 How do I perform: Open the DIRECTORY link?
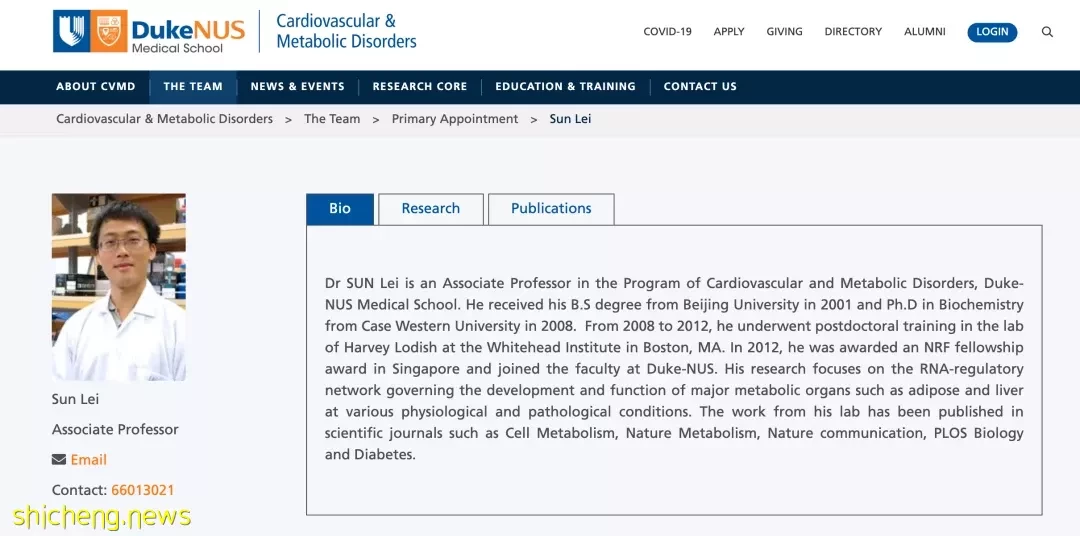pyautogui.click(x=853, y=32)
